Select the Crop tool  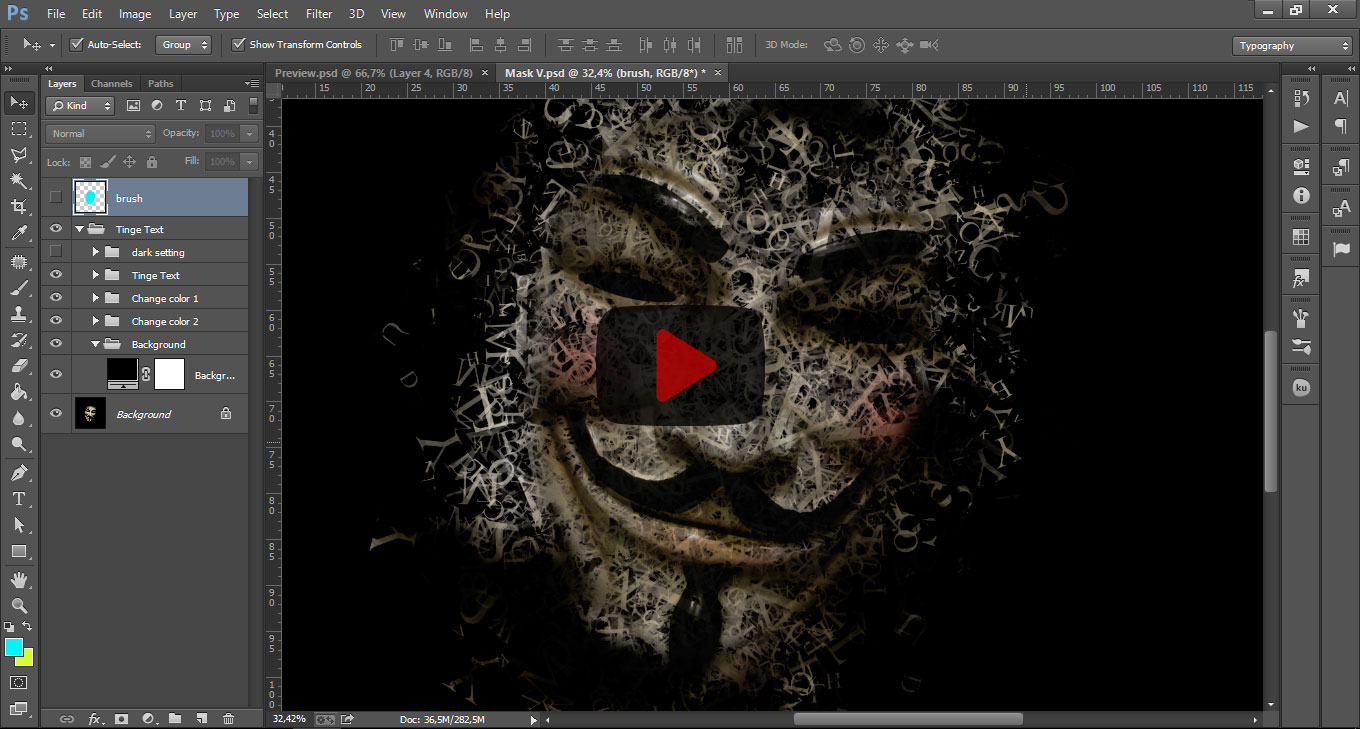[18, 207]
